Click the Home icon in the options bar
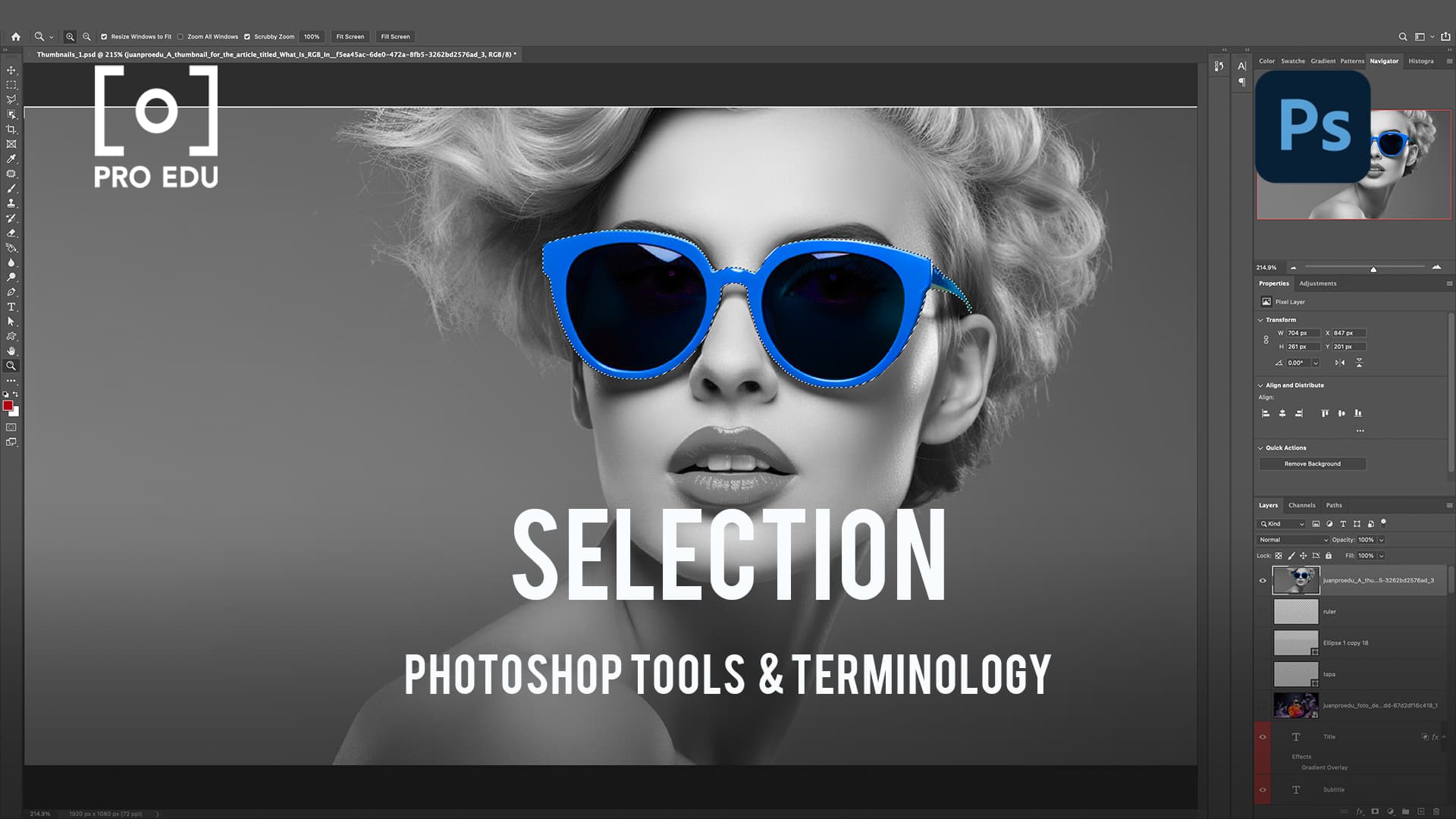1456x819 pixels. (16, 36)
